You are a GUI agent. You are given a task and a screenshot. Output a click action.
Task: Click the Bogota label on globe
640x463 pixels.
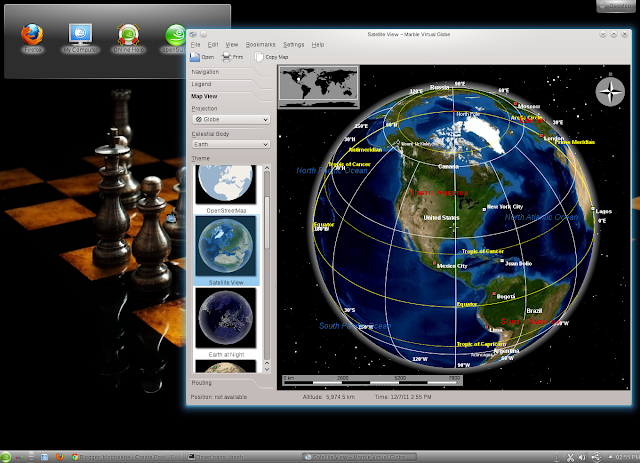click(x=505, y=296)
